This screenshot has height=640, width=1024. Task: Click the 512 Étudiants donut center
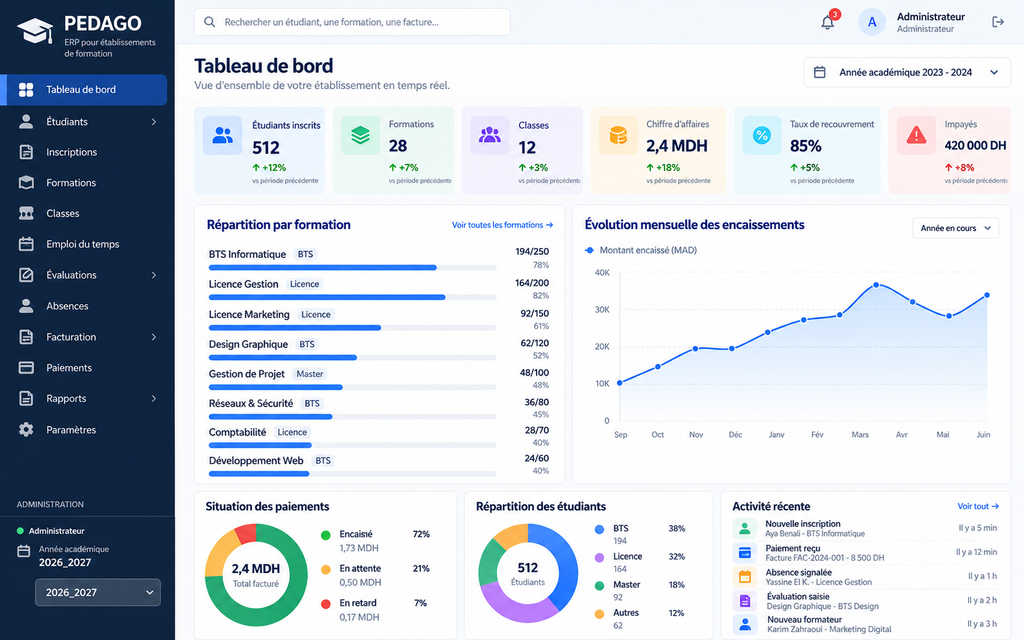528,573
